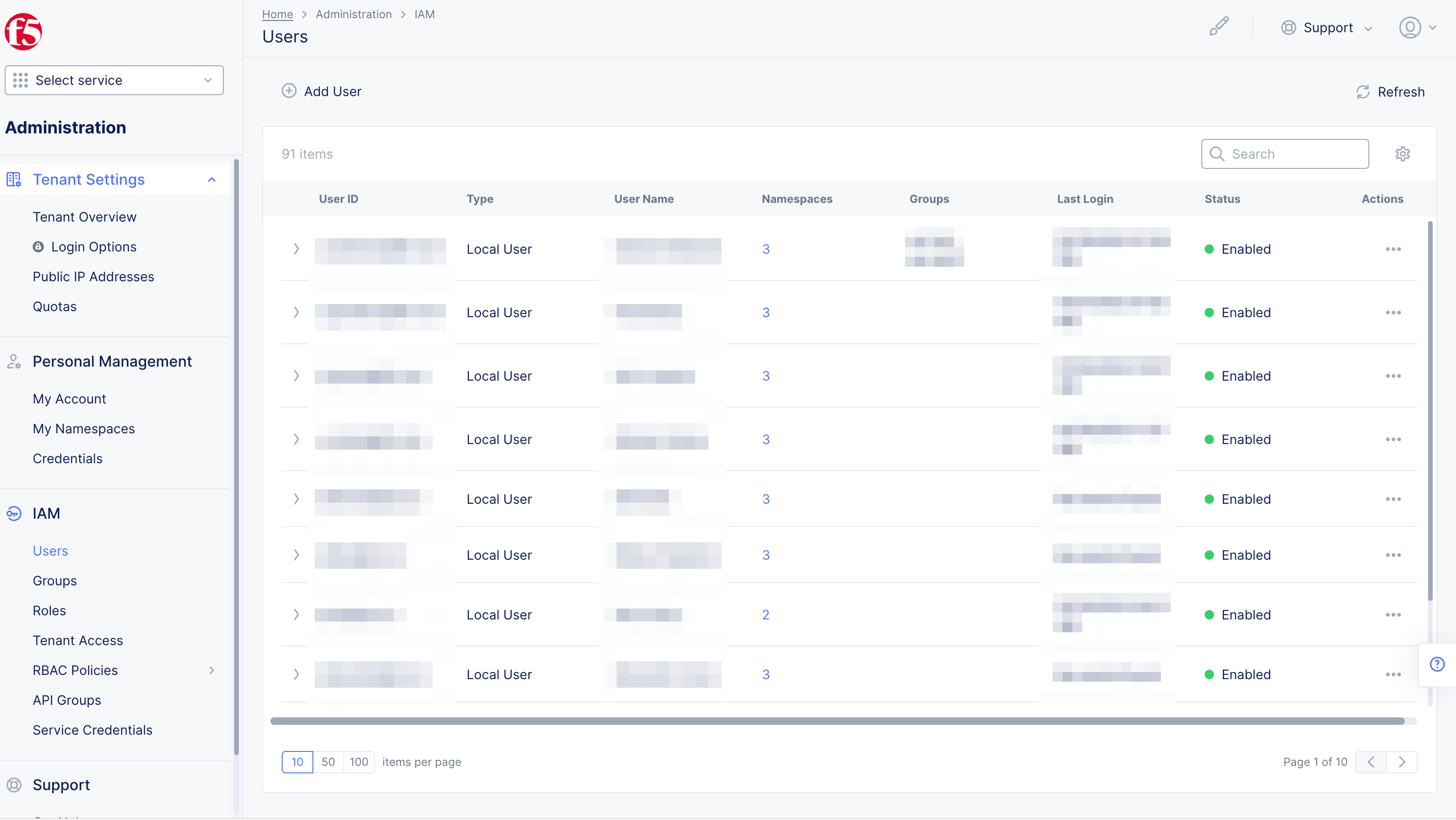
Task: Open Tenant Overview in sidebar
Action: [x=84, y=217]
